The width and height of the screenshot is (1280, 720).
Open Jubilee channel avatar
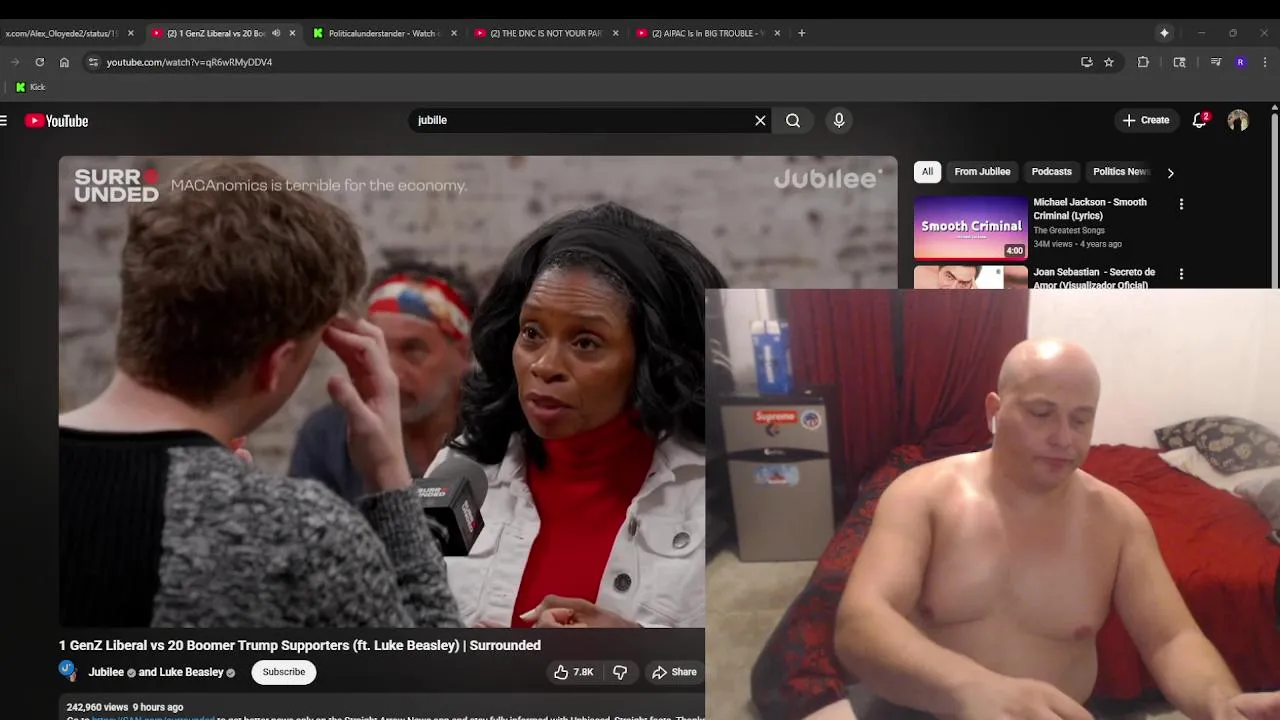[x=68, y=671]
